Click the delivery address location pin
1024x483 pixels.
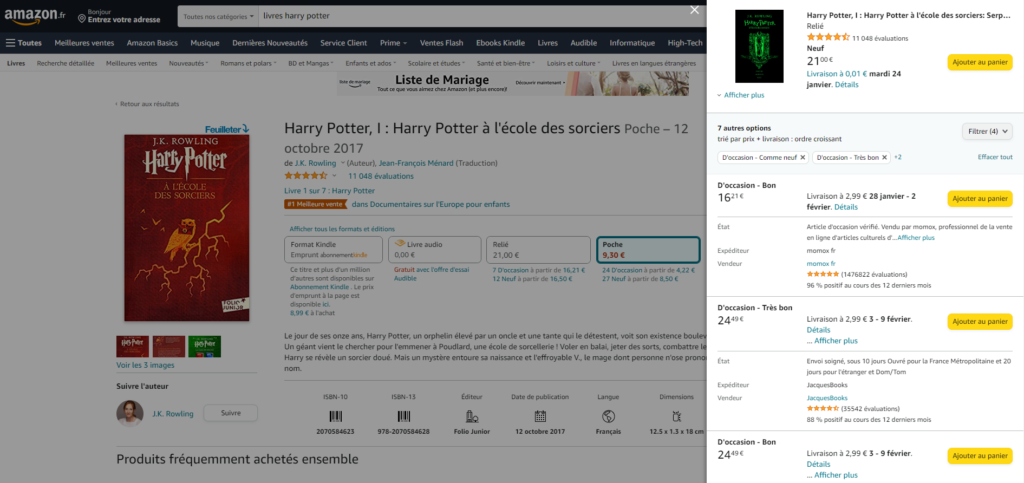(x=82, y=19)
